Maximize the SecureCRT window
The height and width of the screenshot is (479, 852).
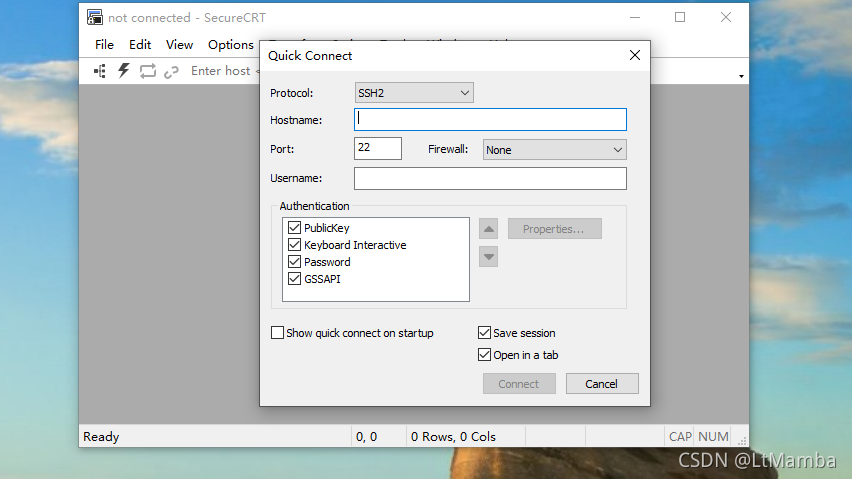coord(680,17)
